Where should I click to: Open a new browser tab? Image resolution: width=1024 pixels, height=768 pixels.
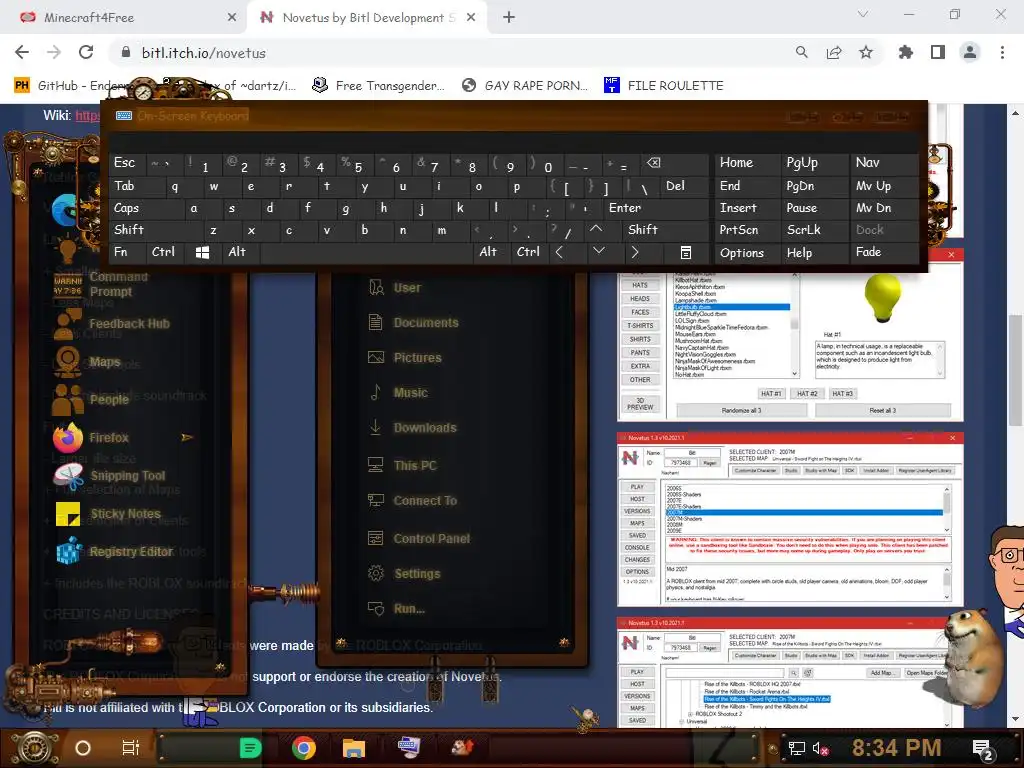coord(509,18)
